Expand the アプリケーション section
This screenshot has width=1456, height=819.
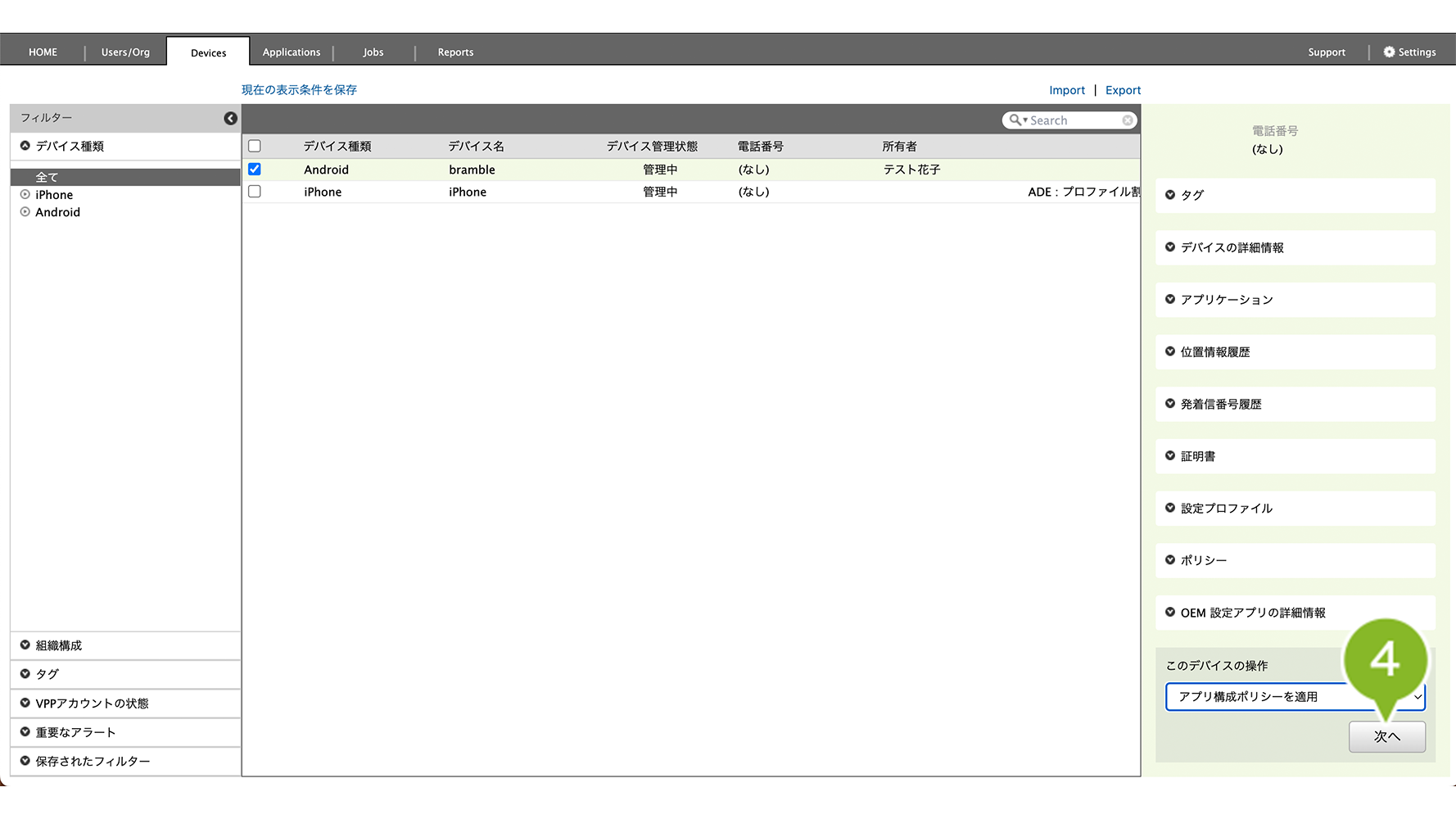point(1226,300)
